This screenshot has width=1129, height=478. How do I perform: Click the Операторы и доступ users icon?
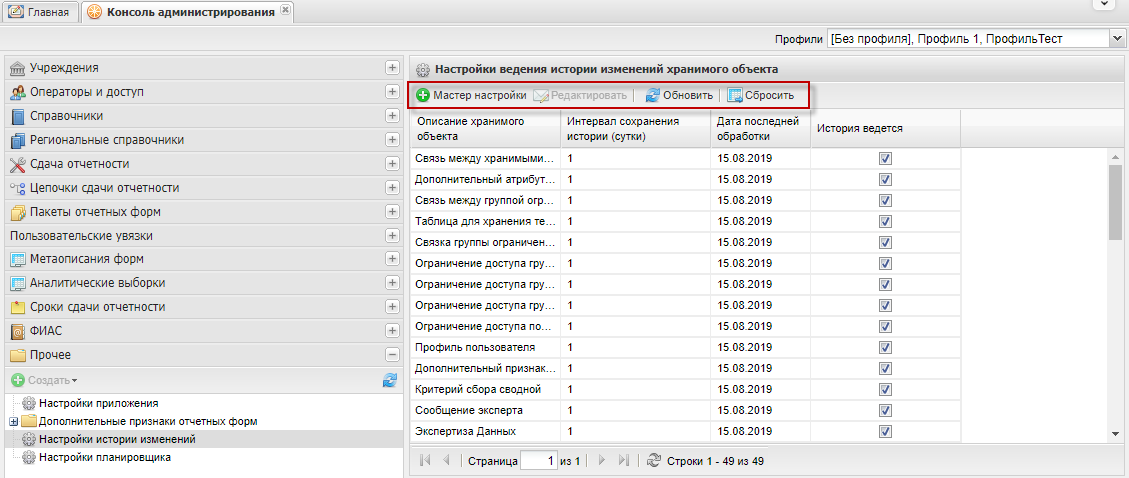(18, 92)
